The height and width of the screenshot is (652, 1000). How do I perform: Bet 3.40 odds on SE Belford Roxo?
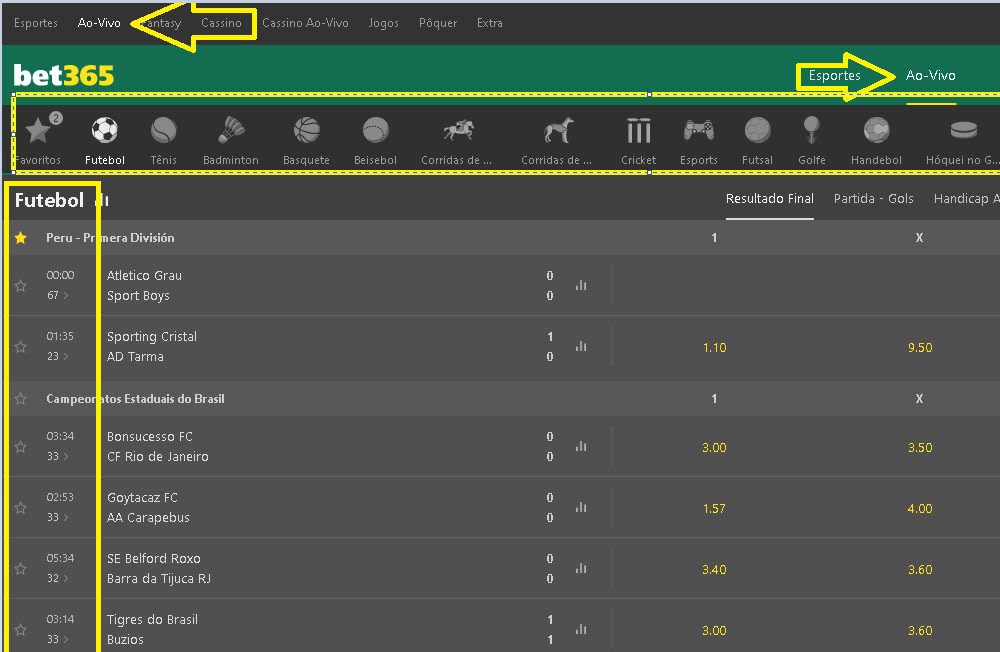pyautogui.click(x=714, y=570)
